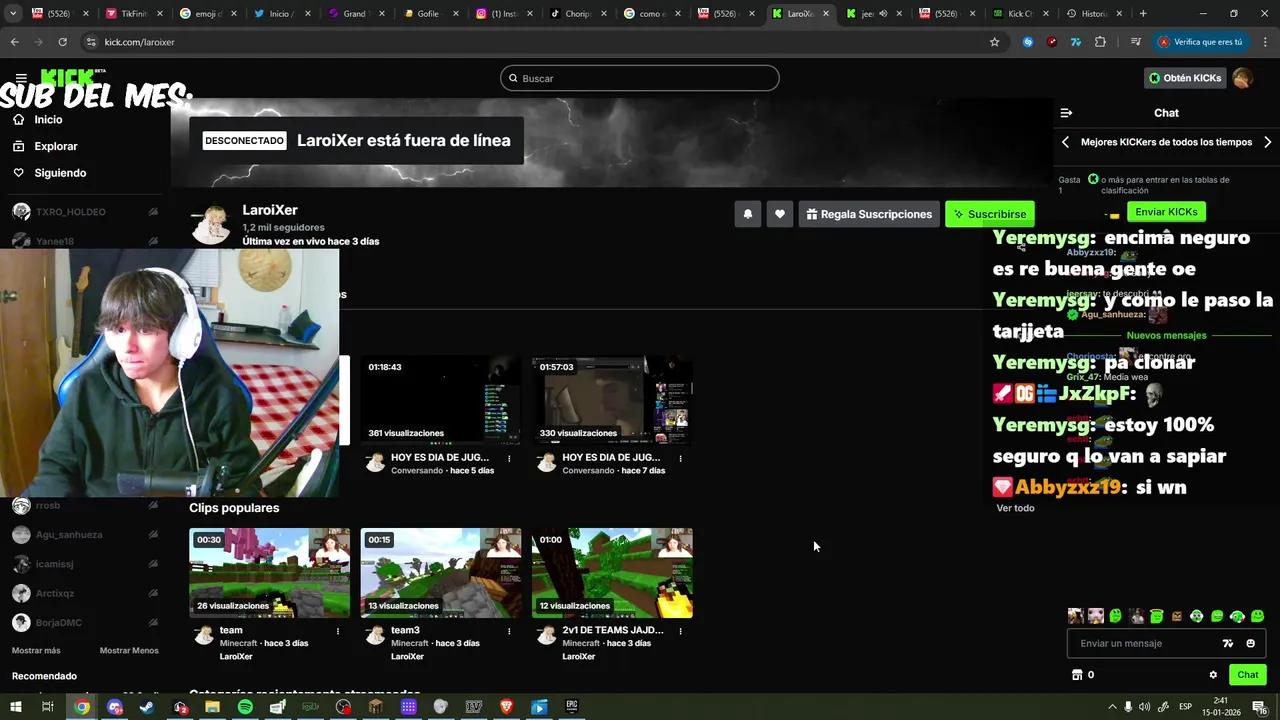Viewport: 1280px width, 720px height.
Task: Open Epic Games Launcher from the taskbar
Action: (x=572, y=707)
